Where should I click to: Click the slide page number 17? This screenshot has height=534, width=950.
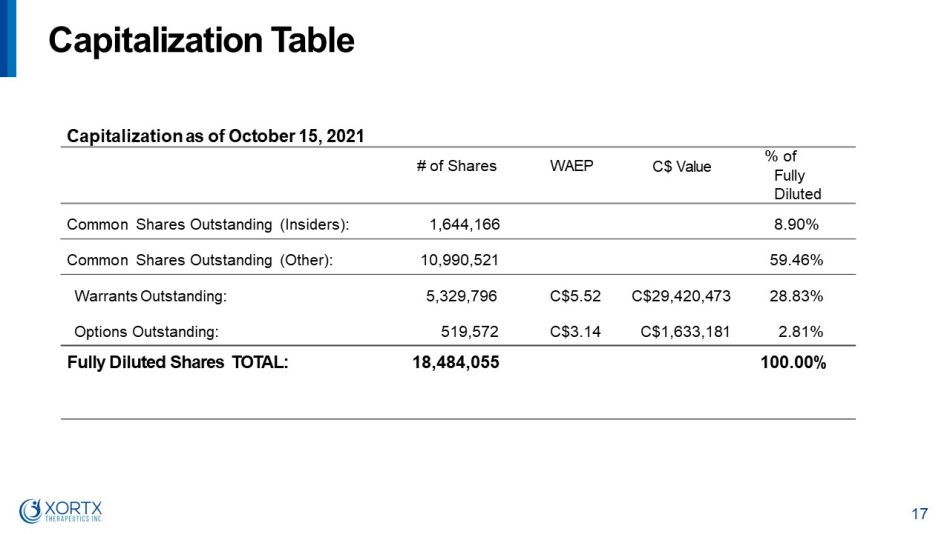[x=920, y=514]
